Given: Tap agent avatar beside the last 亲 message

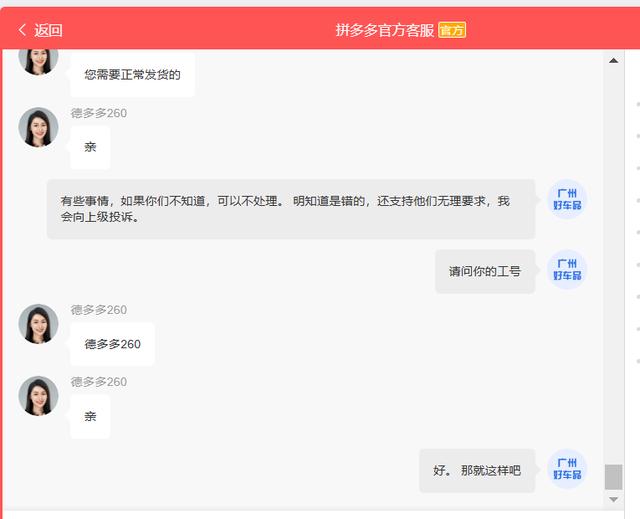Looking at the screenshot, I should pyautogui.click(x=38, y=396).
